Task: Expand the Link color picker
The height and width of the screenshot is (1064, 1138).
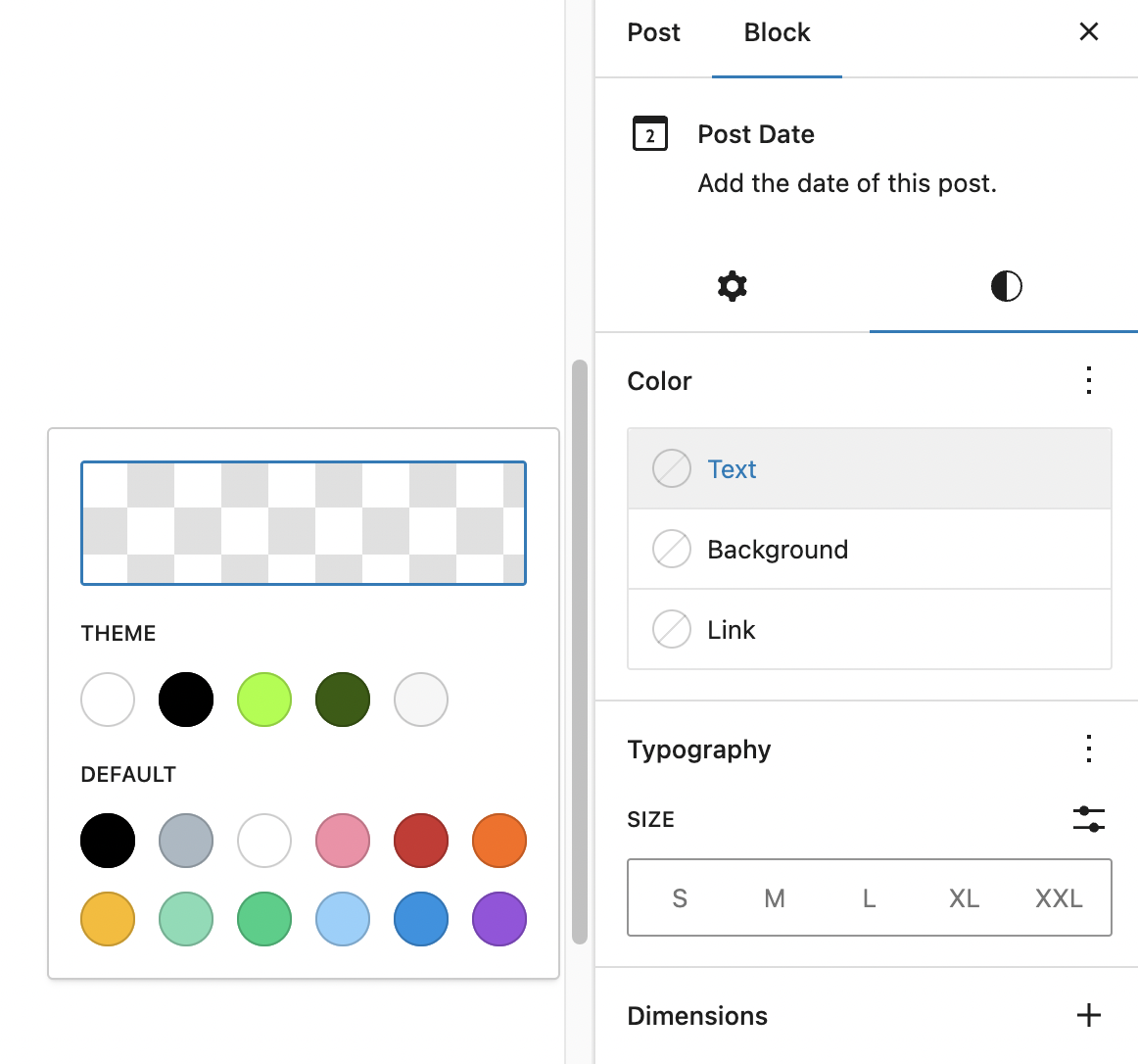Action: [731, 629]
